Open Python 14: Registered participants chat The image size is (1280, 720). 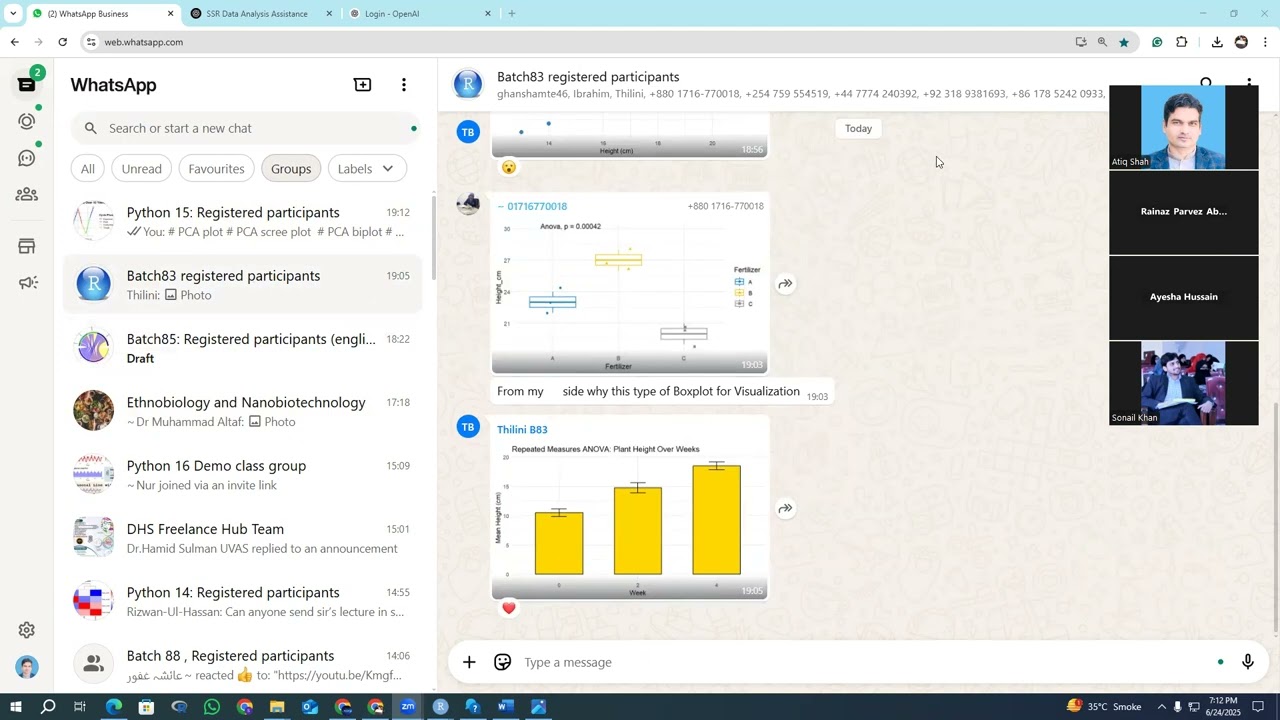coord(242,601)
